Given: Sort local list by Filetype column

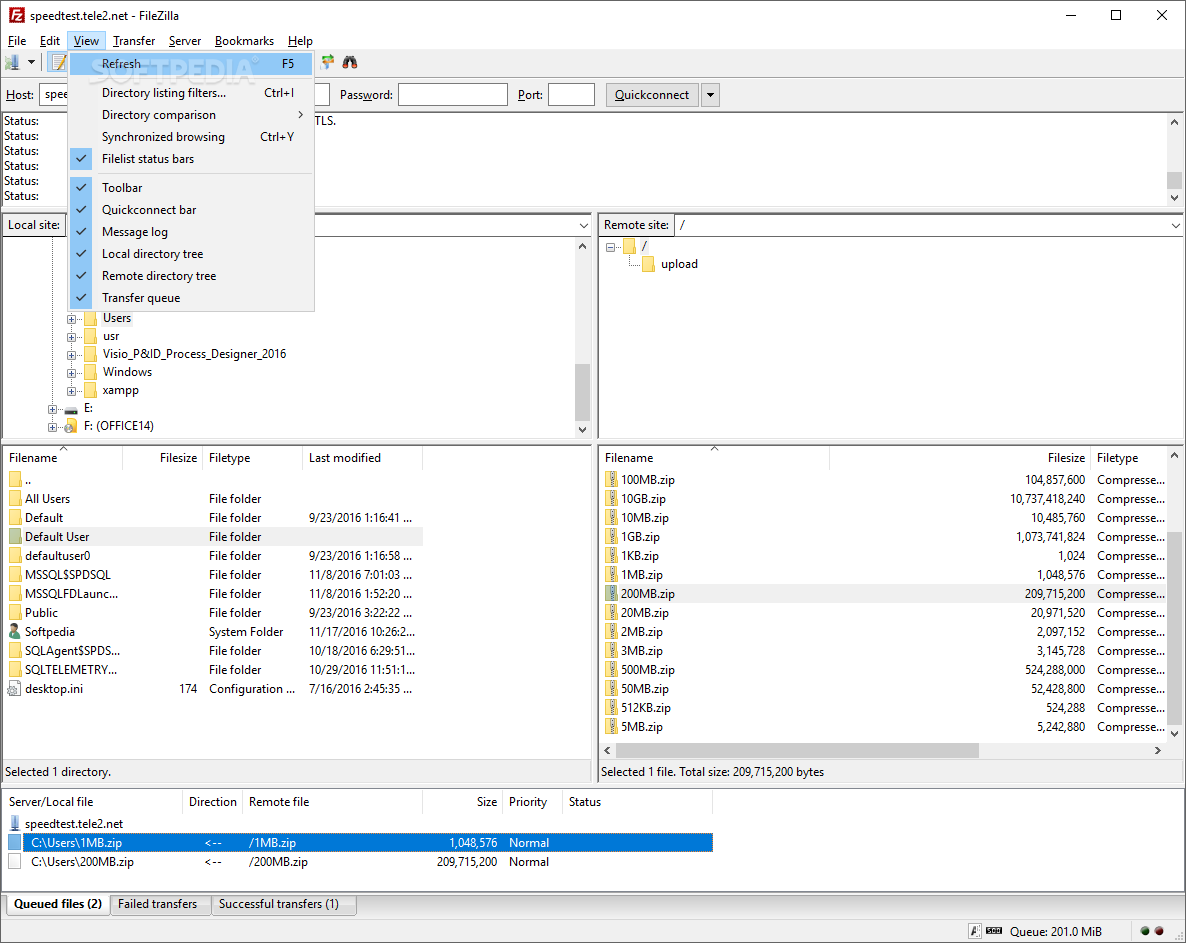Looking at the screenshot, I should pos(252,458).
